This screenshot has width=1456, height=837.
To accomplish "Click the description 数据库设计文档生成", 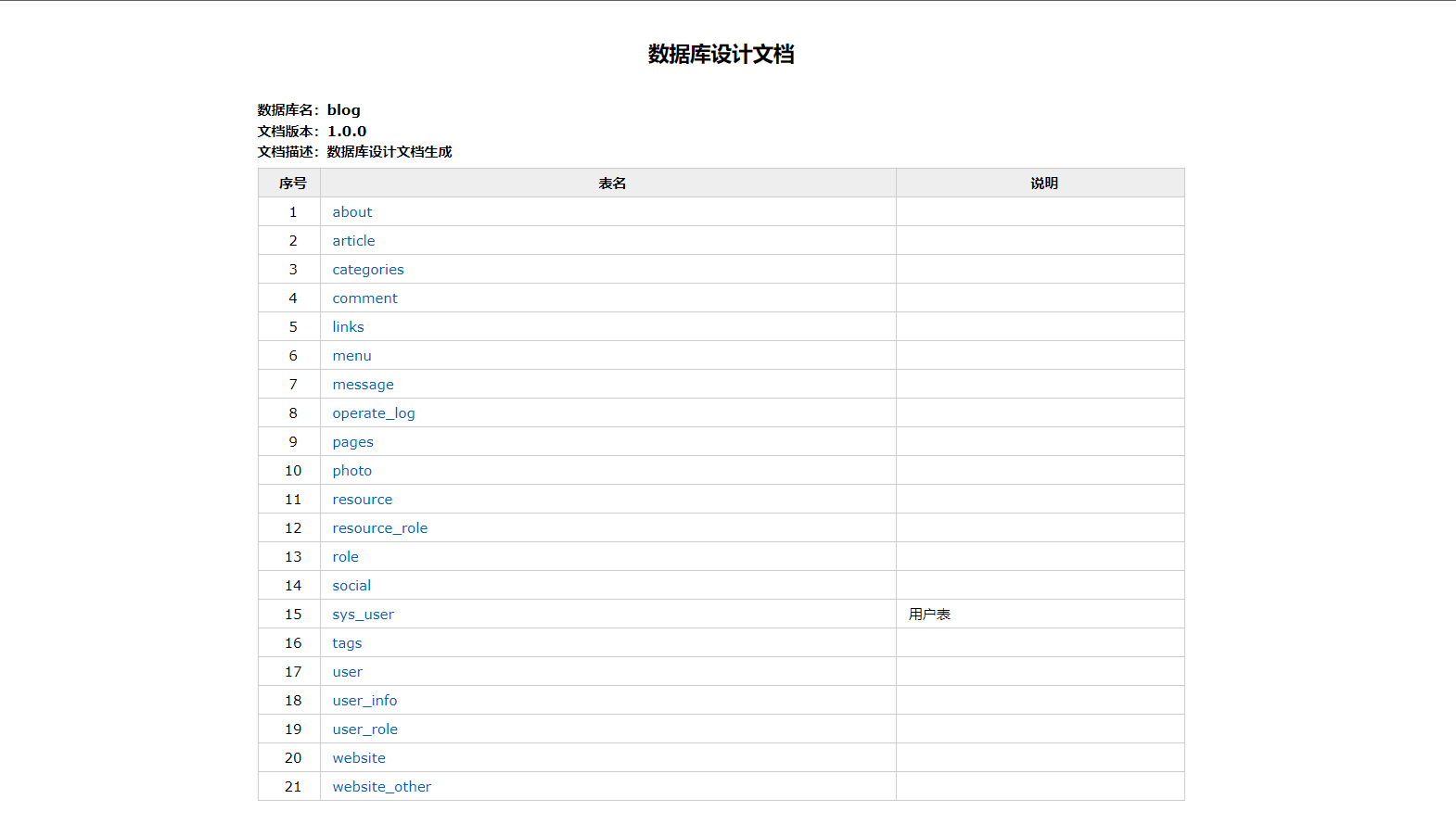I will (390, 152).
